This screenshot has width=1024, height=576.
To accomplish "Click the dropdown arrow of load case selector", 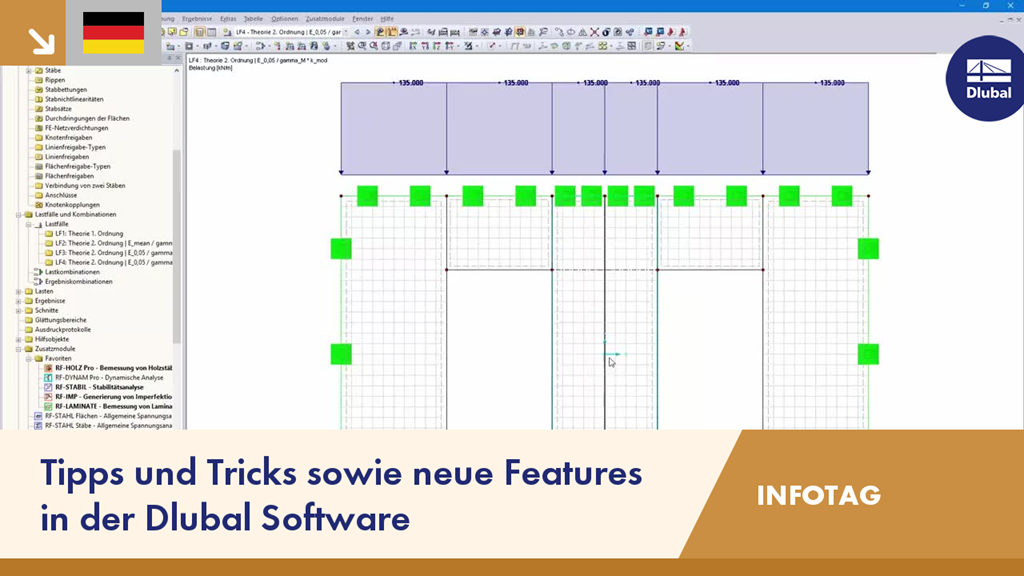I will 345,32.
